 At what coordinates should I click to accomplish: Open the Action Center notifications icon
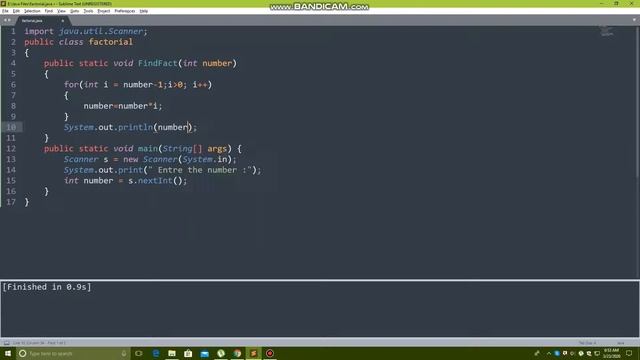coord(629,353)
